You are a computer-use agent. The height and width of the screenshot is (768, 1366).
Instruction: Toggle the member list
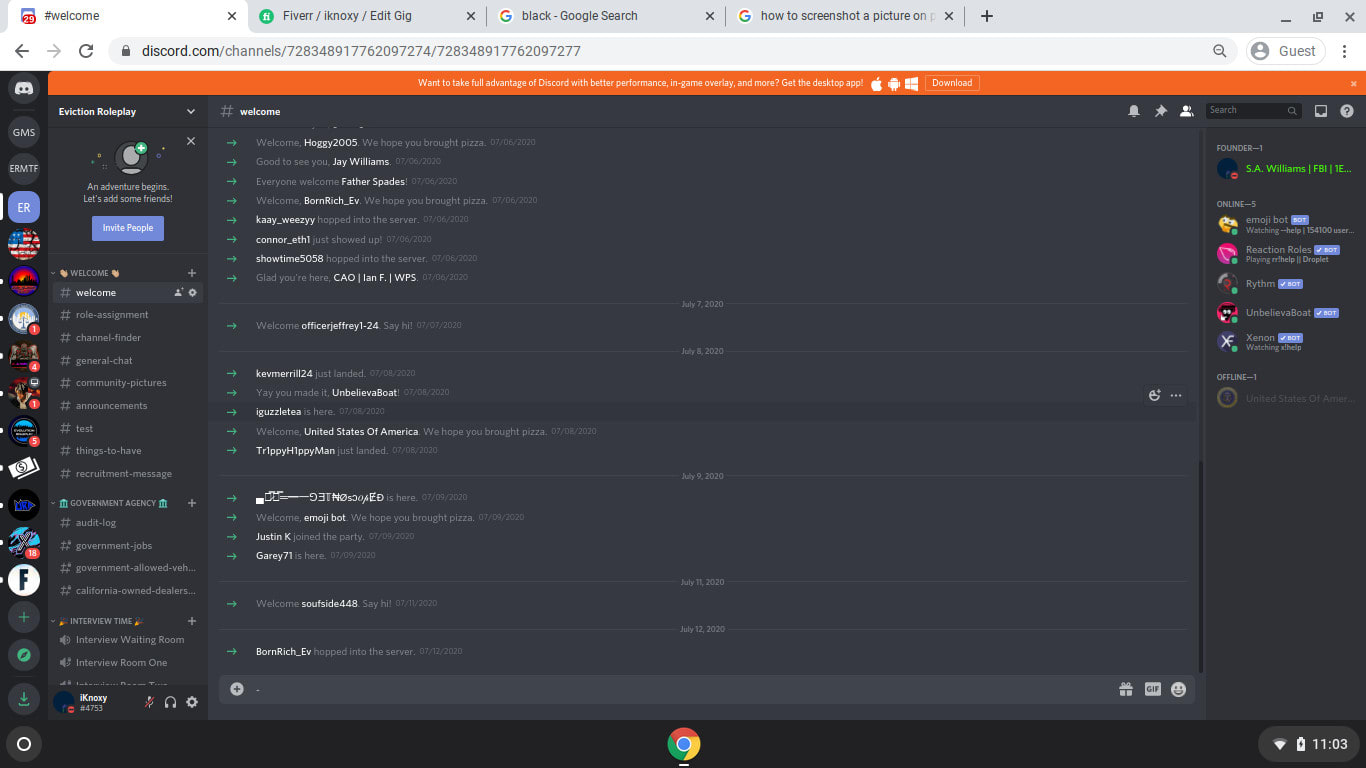[x=1186, y=111]
